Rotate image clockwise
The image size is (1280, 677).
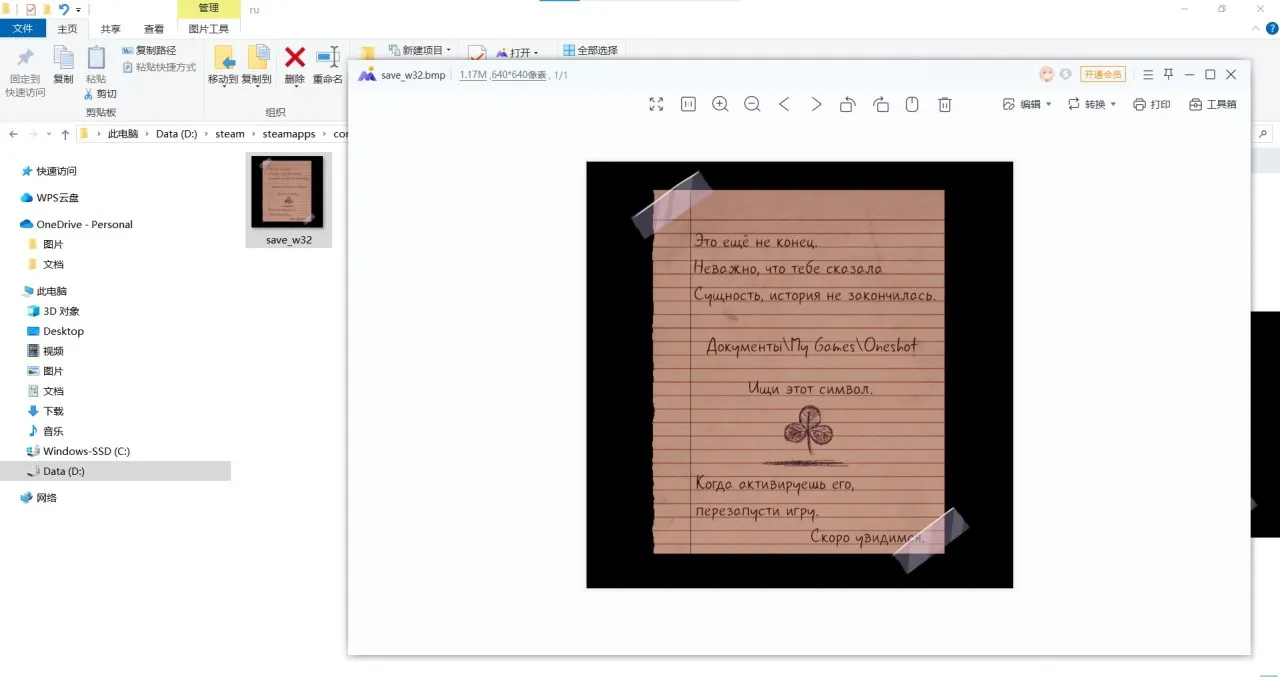[x=880, y=104]
